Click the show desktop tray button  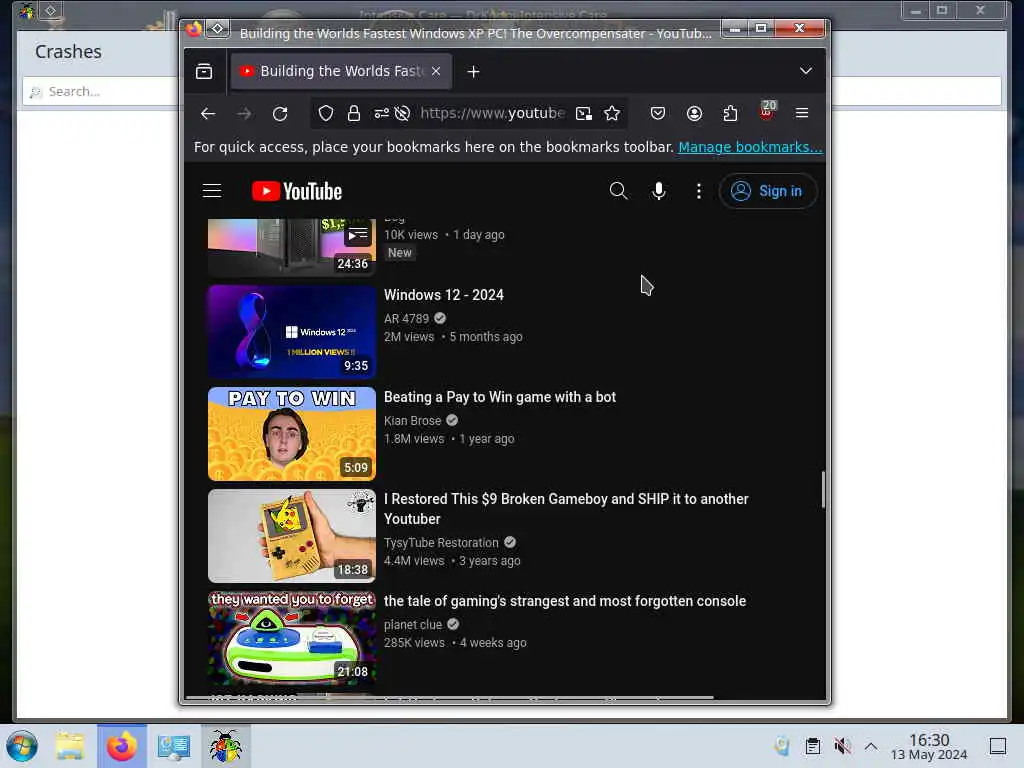[x=998, y=746]
